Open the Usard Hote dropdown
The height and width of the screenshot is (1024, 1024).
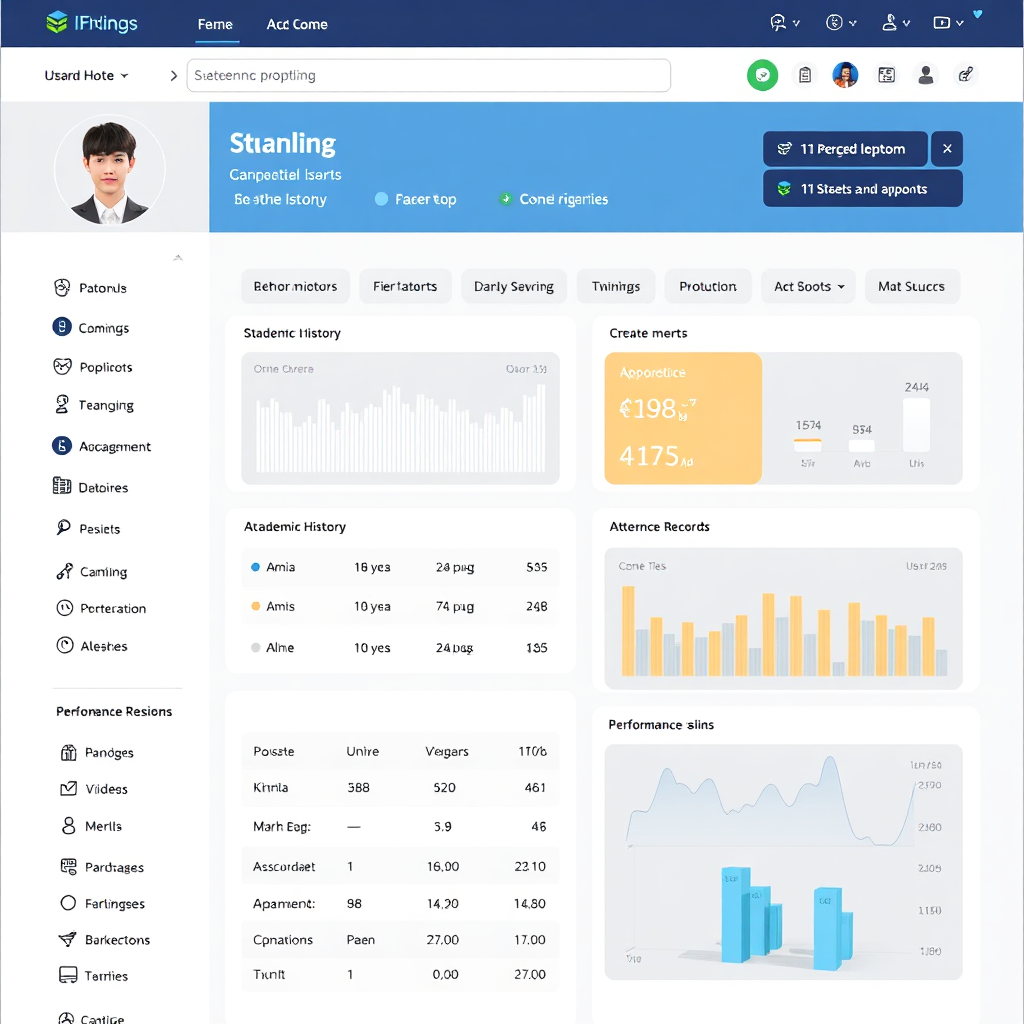(x=86, y=76)
